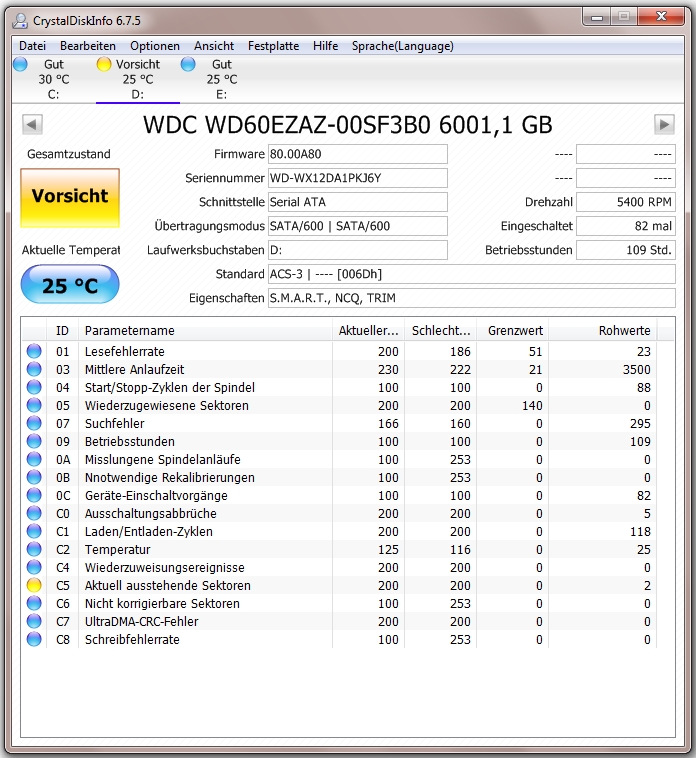Click the Standard field ACS-3
Viewport: 696px width, 758px height.
click(x=472, y=274)
